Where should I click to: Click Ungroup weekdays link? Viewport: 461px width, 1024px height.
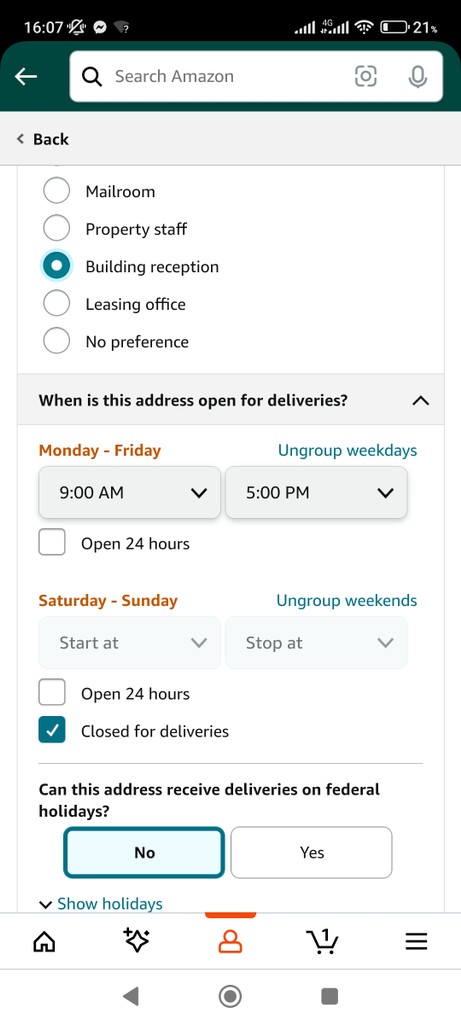click(347, 451)
